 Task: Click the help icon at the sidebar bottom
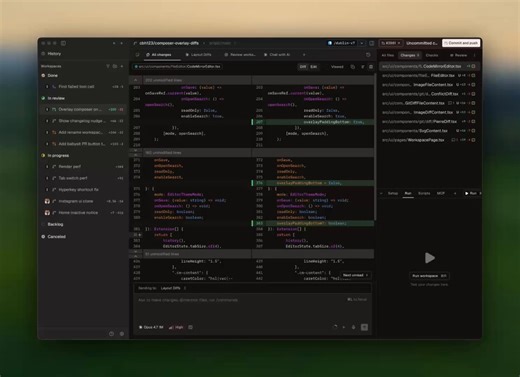click(111, 334)
